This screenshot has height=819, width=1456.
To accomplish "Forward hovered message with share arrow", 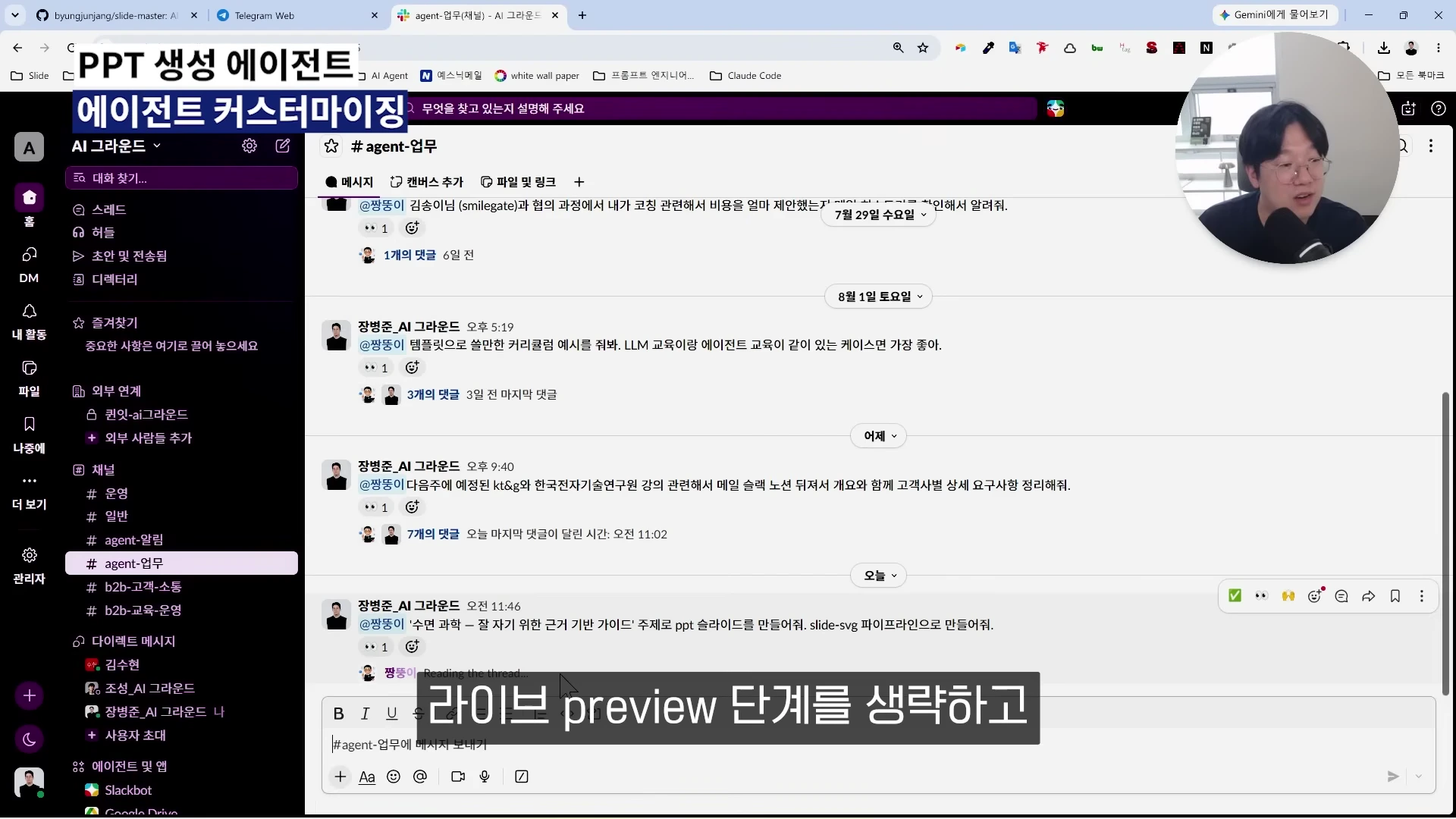I will pos(1368,596).
